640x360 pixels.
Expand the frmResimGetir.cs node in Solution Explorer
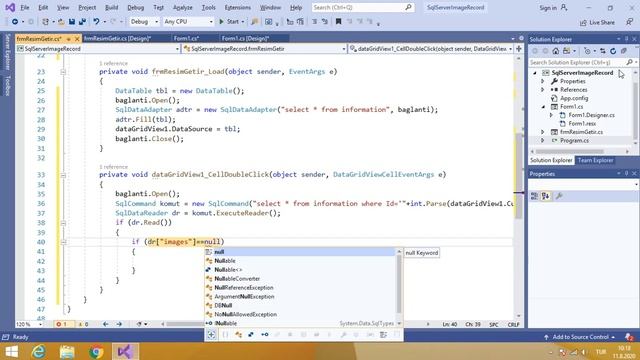(x=543, y=132)
